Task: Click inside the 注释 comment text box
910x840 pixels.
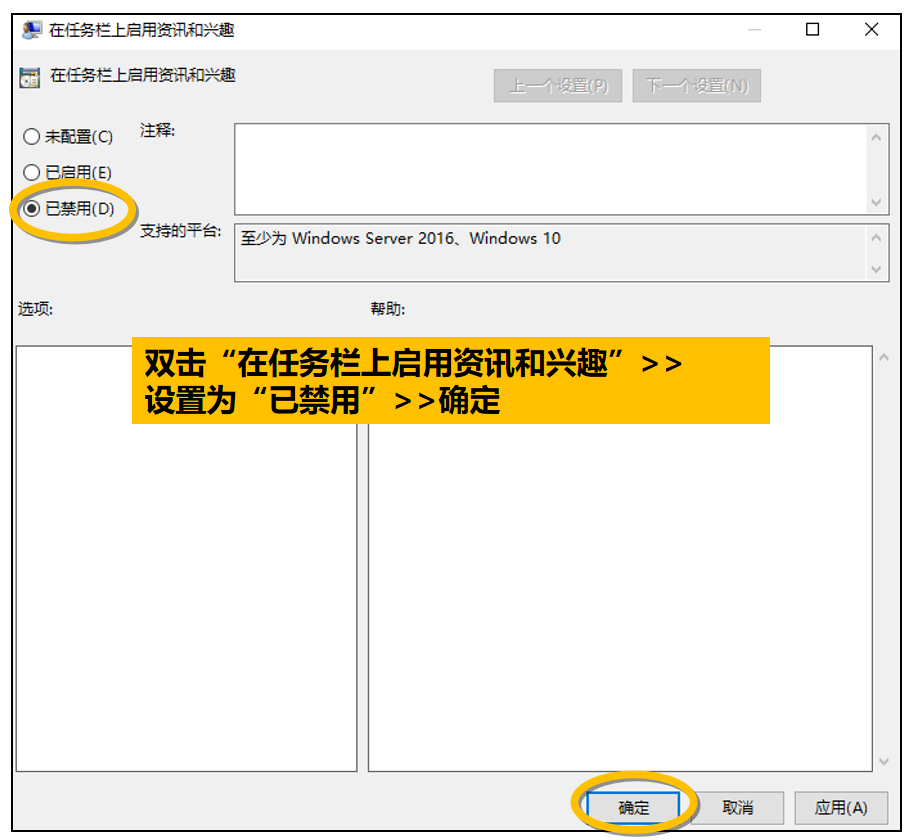Action: point(550,168)
